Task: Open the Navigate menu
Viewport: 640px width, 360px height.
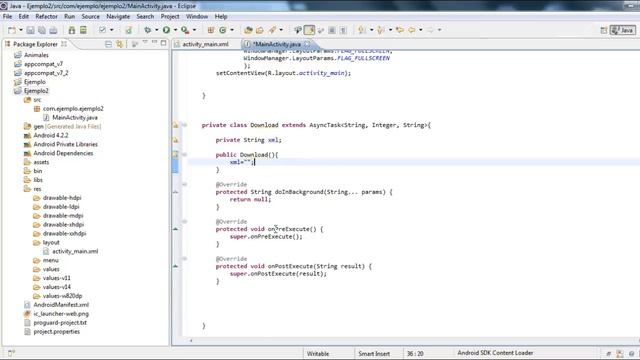Action: click(x=118, y=17)
